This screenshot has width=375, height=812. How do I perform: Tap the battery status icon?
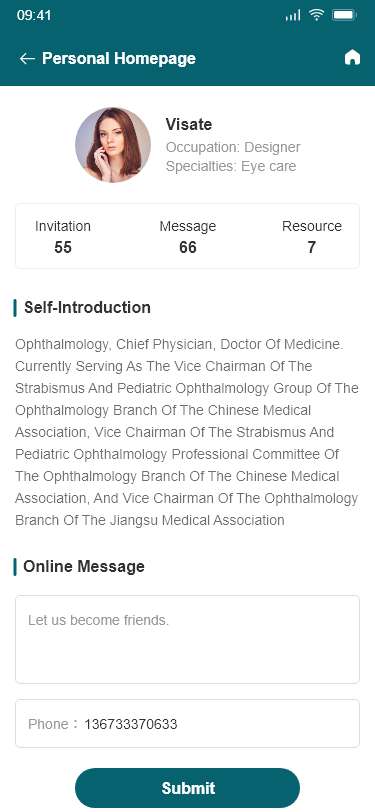(x=343, y=15)
